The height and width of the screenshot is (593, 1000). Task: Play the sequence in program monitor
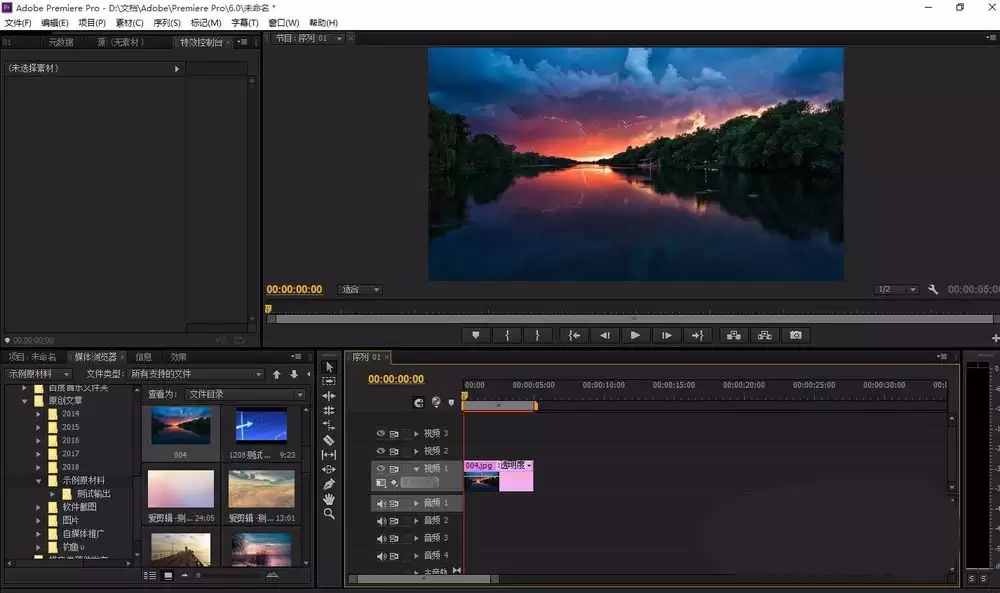click(x=635, y=335)
